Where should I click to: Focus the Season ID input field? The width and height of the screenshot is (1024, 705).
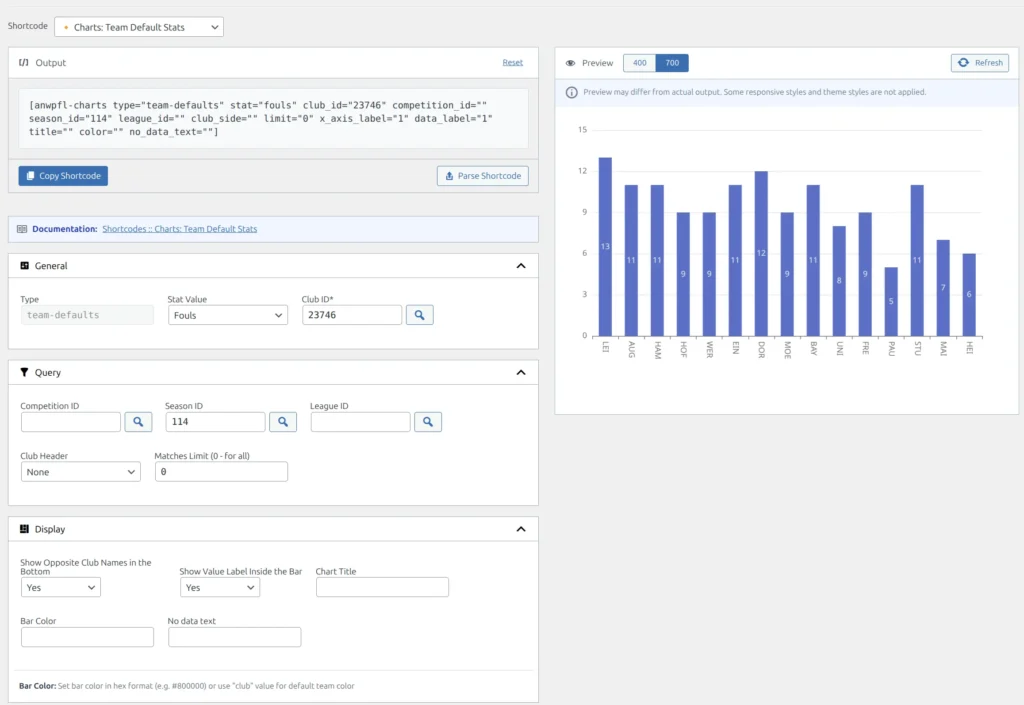pyautogui.click(x=216, y=422)
